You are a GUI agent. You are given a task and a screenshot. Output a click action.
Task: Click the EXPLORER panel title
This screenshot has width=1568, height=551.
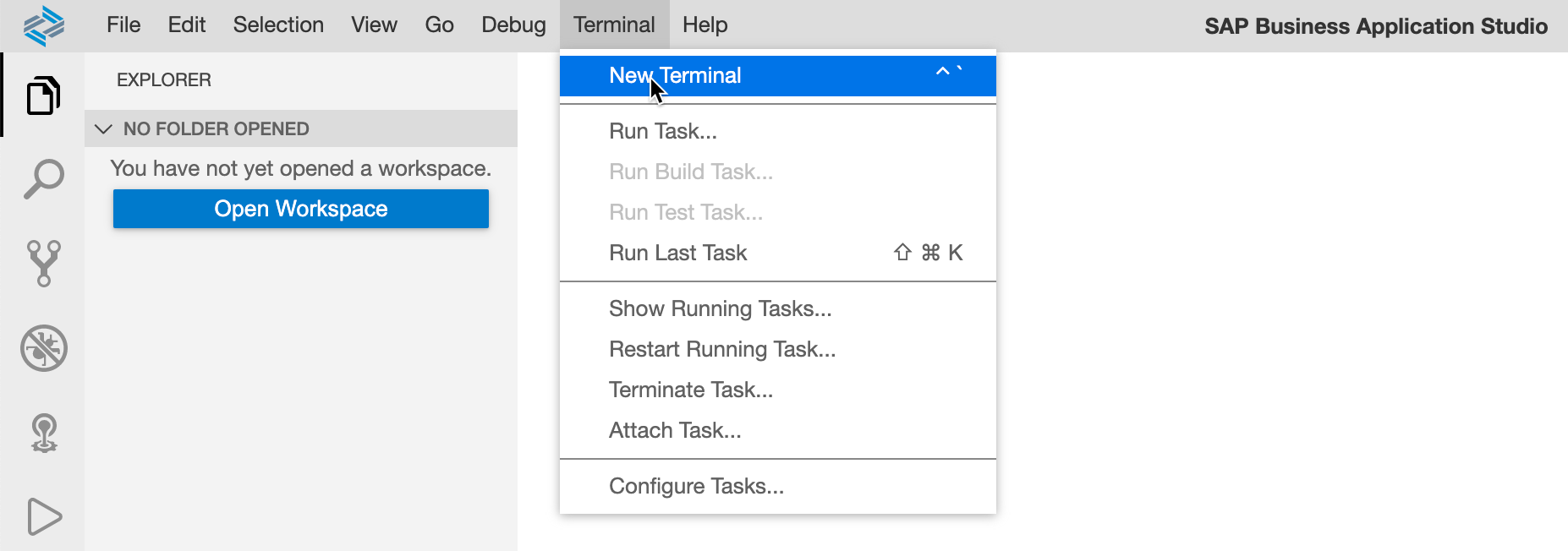coord(164,80)
